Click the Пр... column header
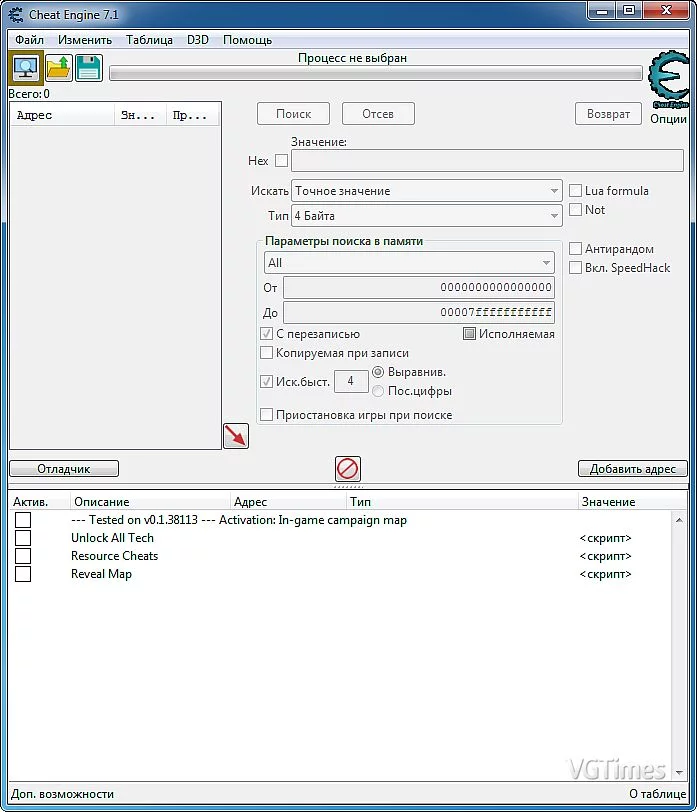 click(193, 115)
